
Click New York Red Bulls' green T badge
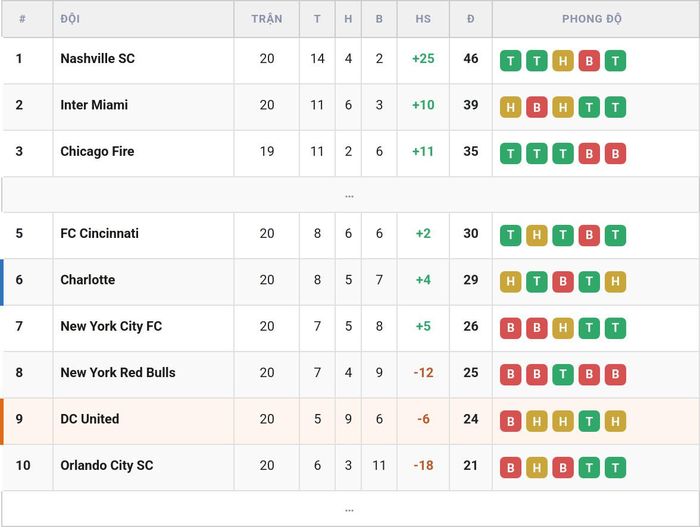562,374
